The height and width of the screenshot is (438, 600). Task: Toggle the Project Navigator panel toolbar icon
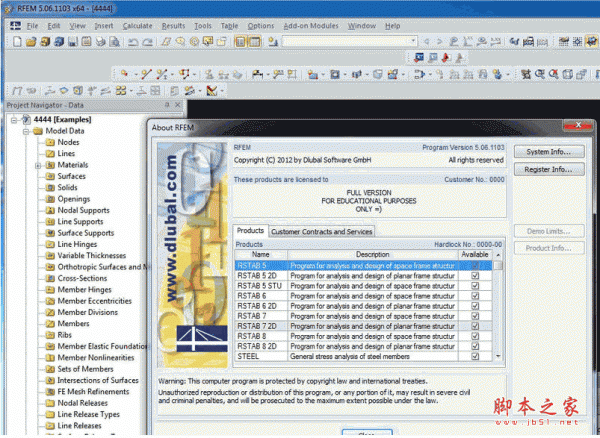pos(240,41)
